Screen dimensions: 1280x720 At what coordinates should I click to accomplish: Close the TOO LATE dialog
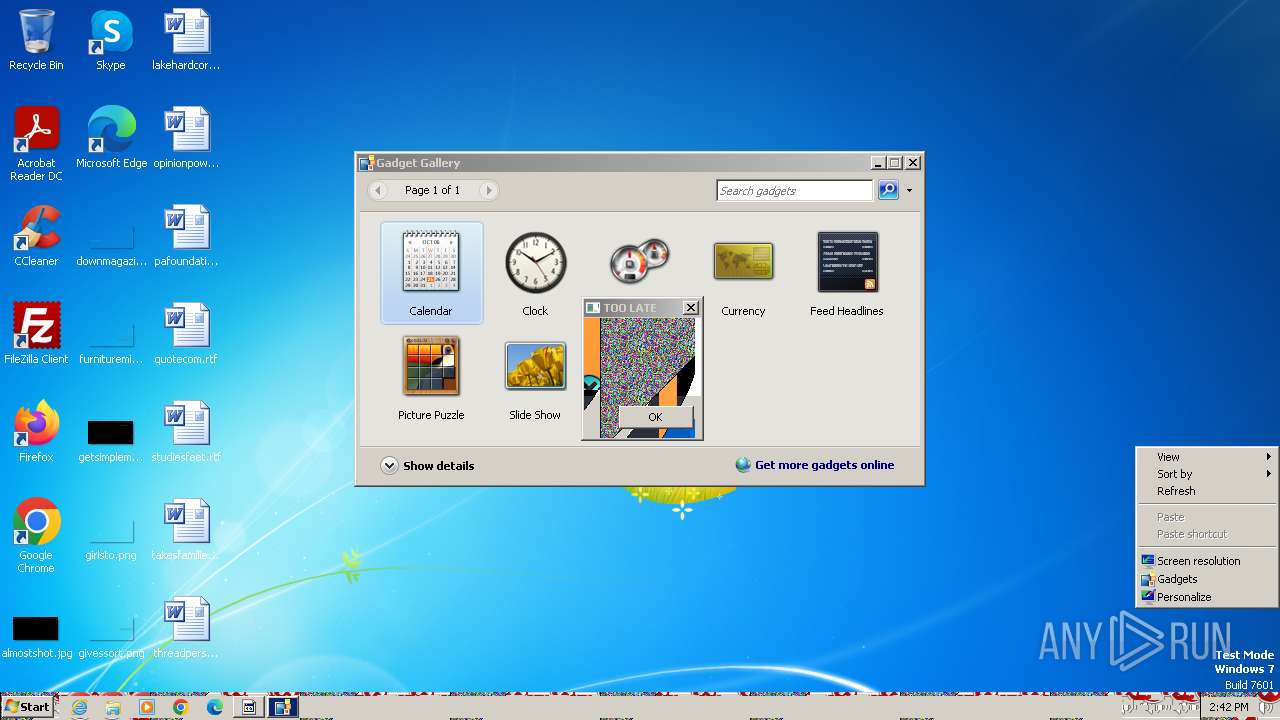[690, 308]
